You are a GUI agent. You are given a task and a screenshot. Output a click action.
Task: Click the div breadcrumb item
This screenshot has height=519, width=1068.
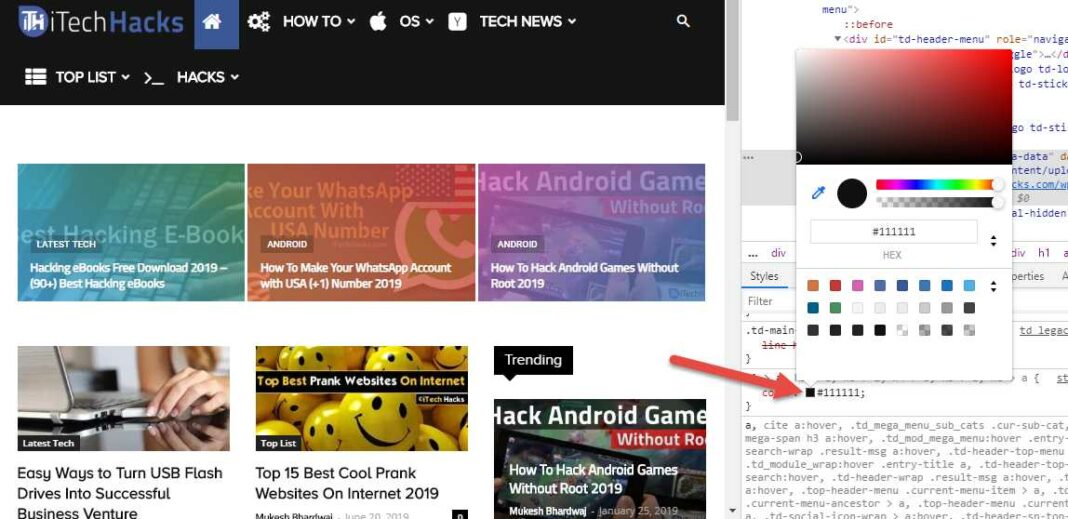point(778,253)
